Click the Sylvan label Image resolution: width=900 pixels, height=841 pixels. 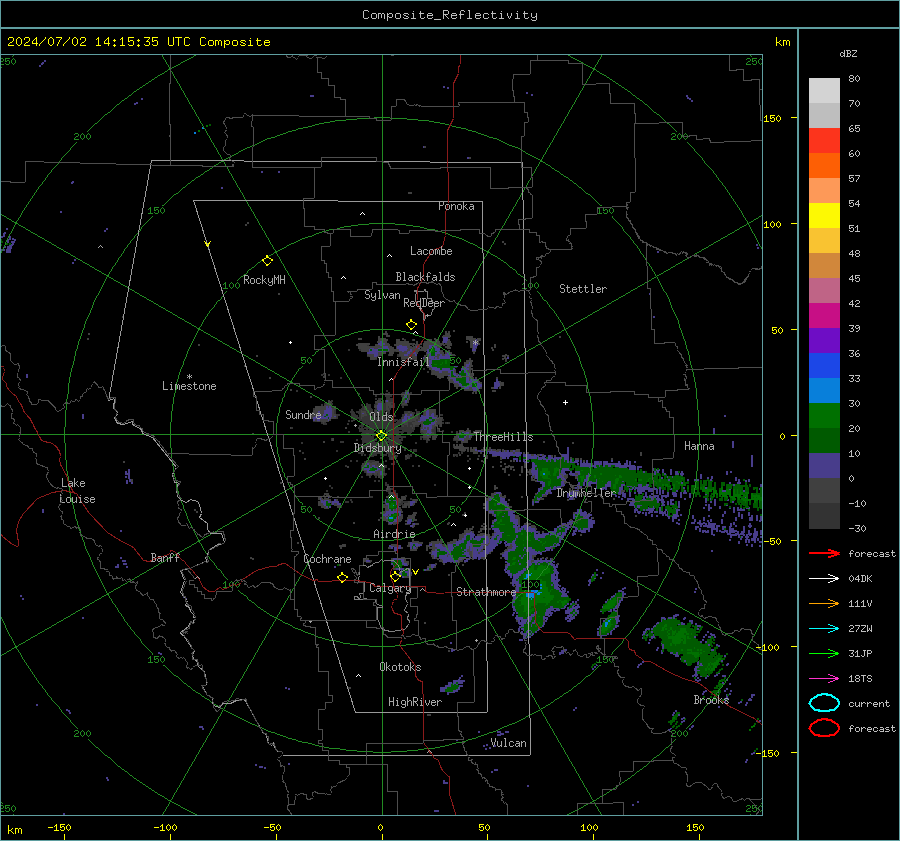point(382,295)
